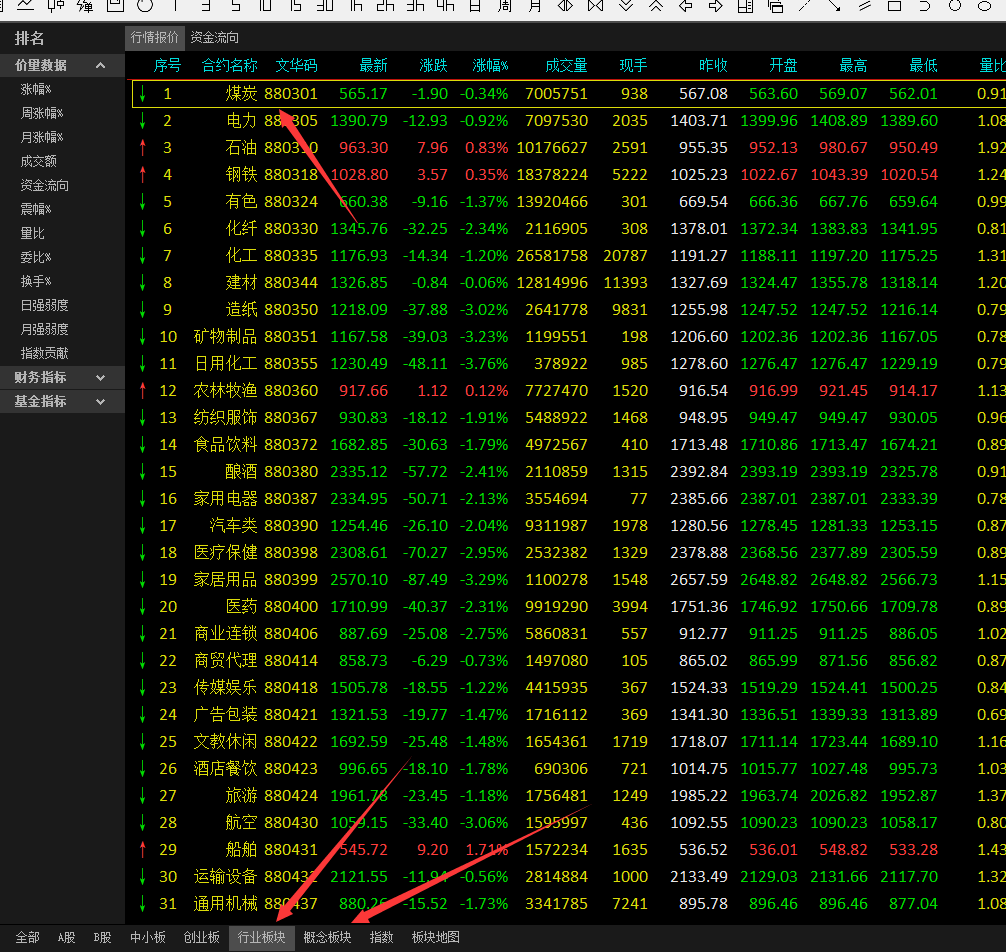Sort table by 成交量 column header
This screenshot has height=952, width=1006.
coord(566,66)
